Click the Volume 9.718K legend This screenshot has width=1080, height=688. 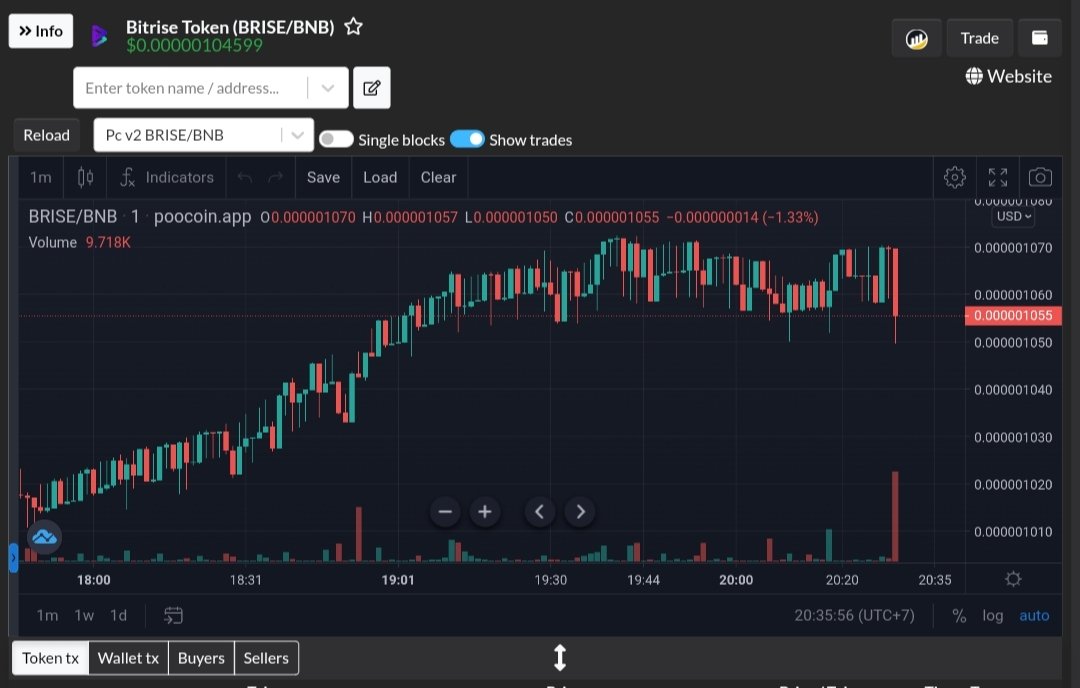tap(79, 242)
